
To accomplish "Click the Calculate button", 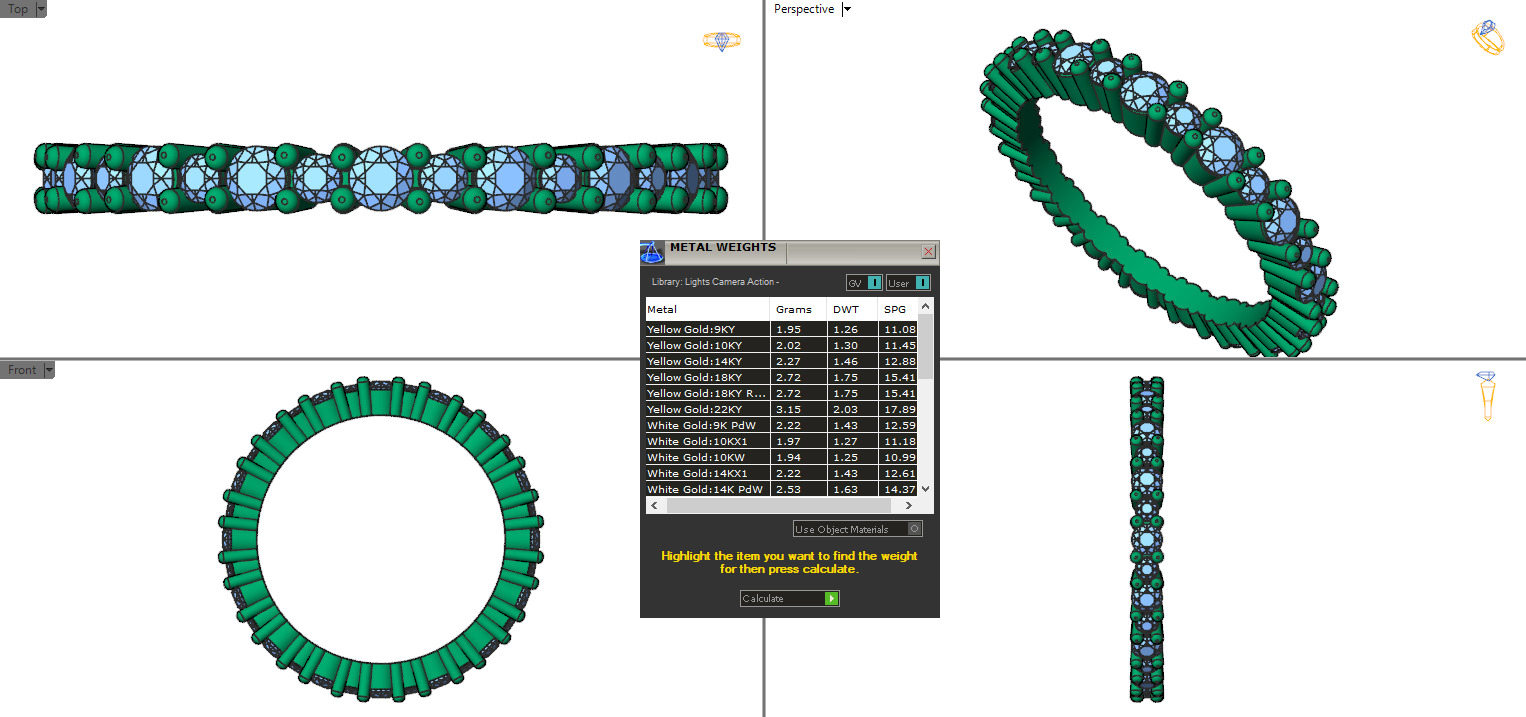I will coord(789,598).
